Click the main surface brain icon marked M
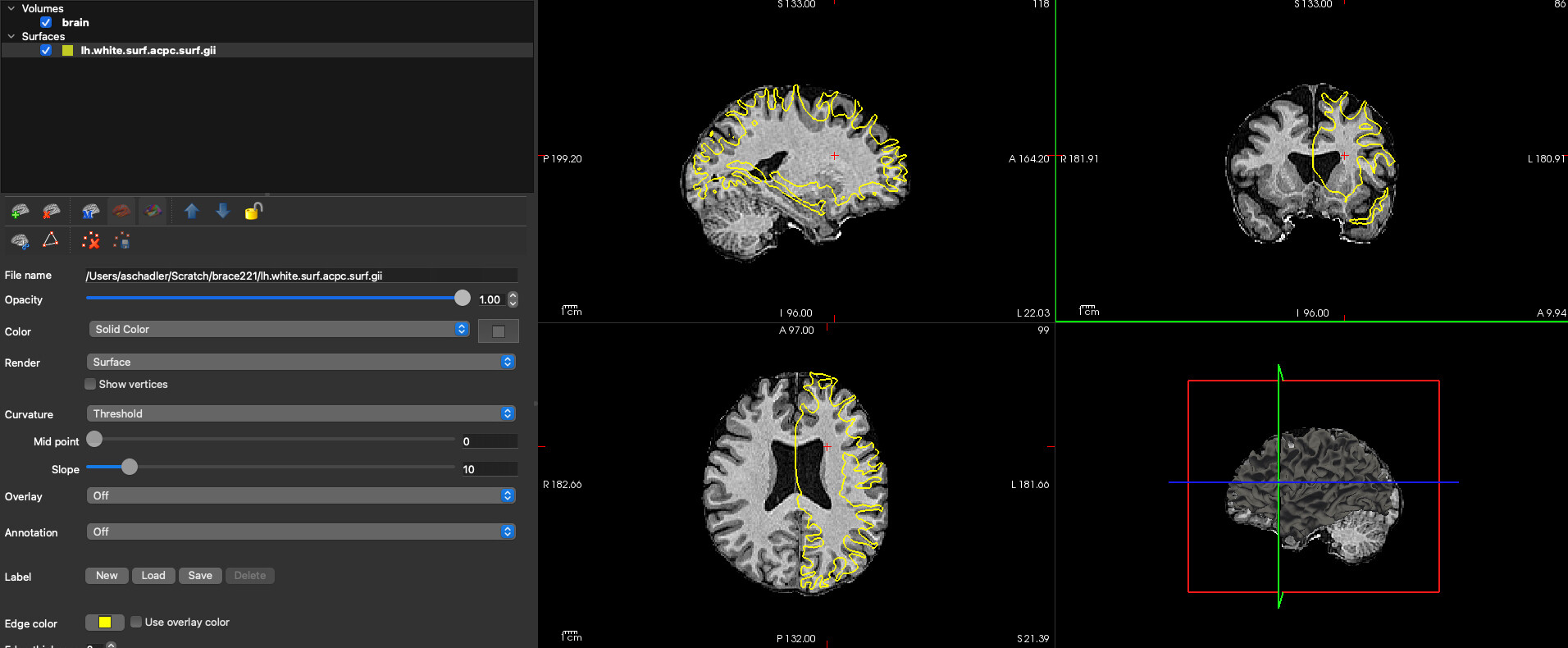Screen dimensions: 1568x648 [x=90, y=212]
